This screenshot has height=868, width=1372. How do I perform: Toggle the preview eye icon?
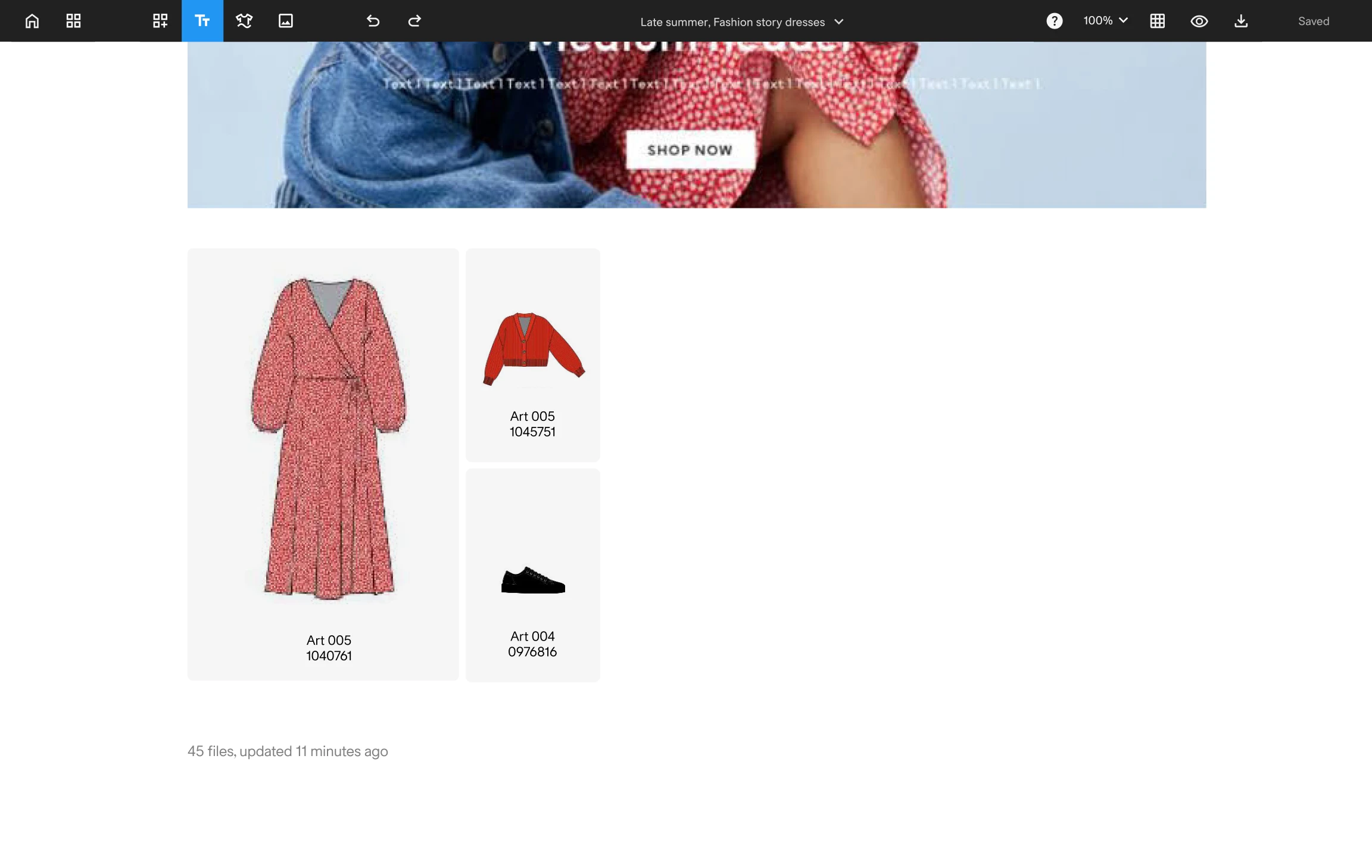click(x=1199, y=21)
